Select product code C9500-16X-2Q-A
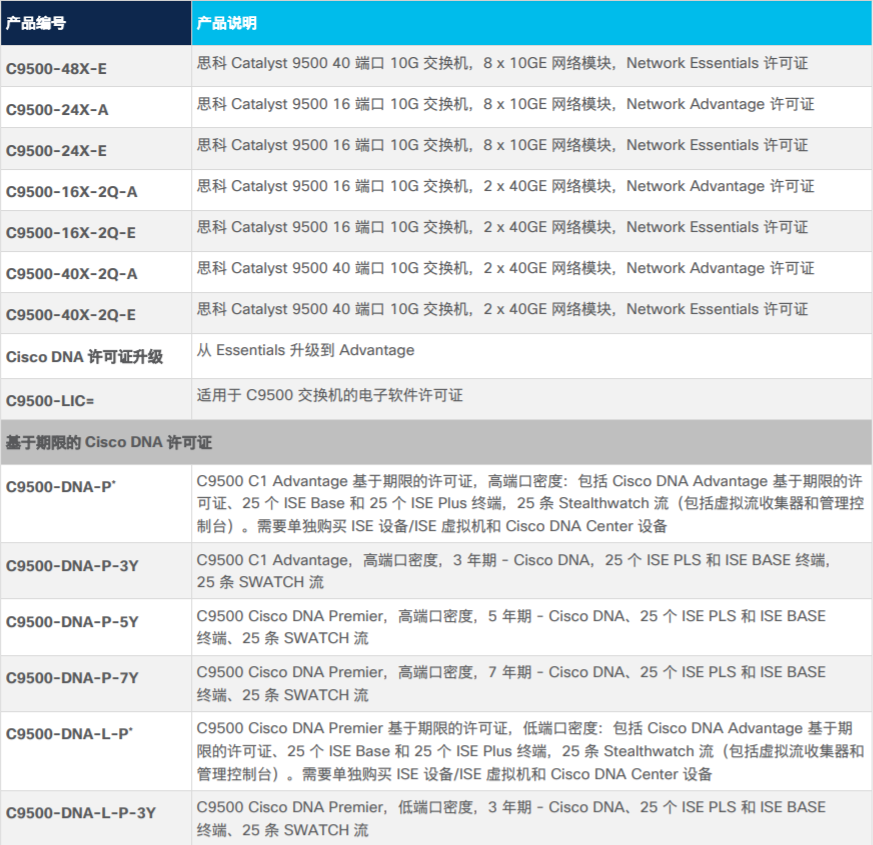Viewport: 873px width, 845px height. point(71,192)
